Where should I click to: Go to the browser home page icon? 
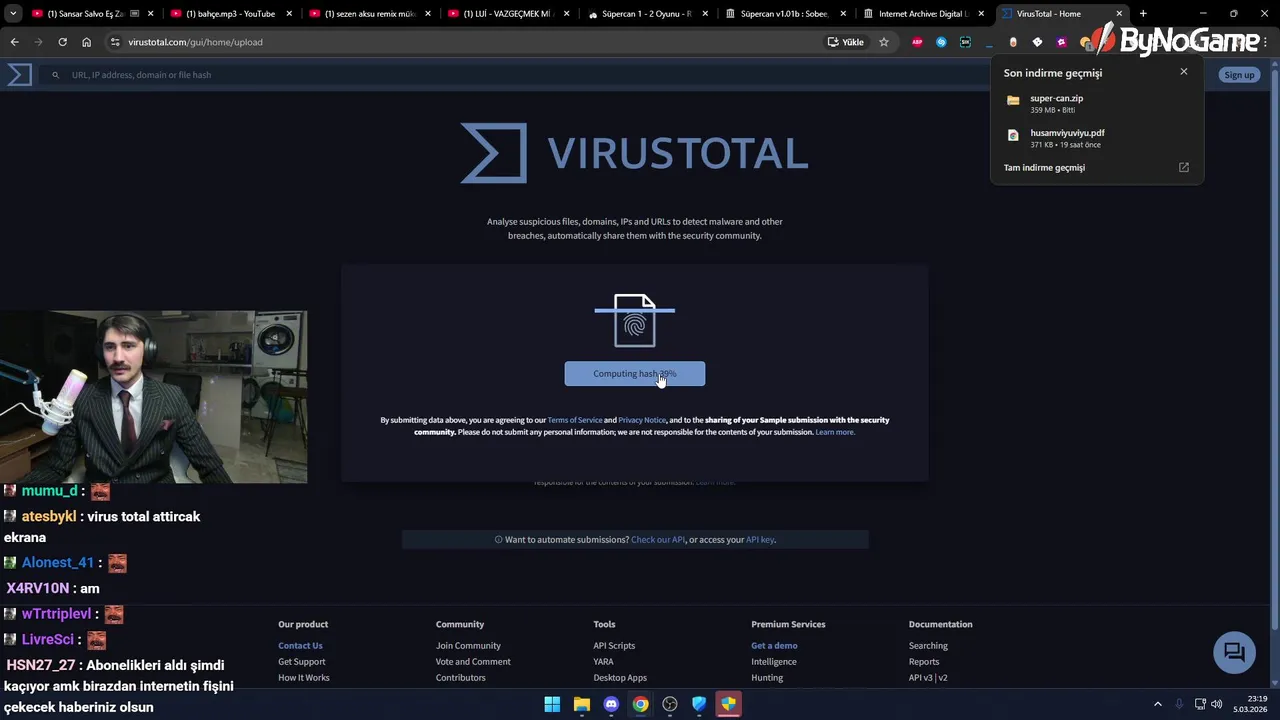click(86, 42)
